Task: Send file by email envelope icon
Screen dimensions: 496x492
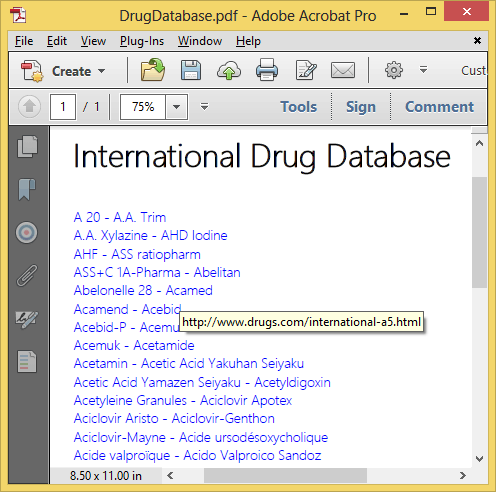Action: 343,70
